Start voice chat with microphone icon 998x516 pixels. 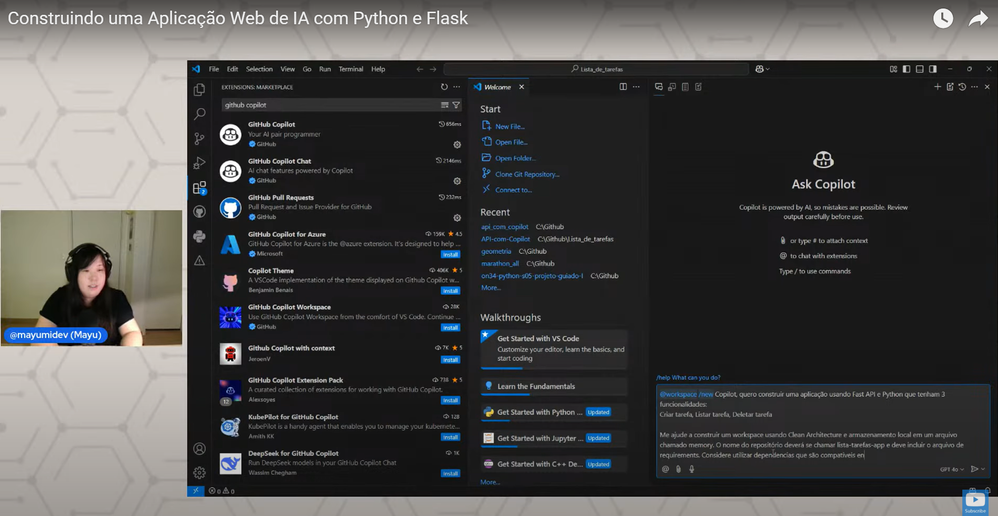(x=692, y=469)
